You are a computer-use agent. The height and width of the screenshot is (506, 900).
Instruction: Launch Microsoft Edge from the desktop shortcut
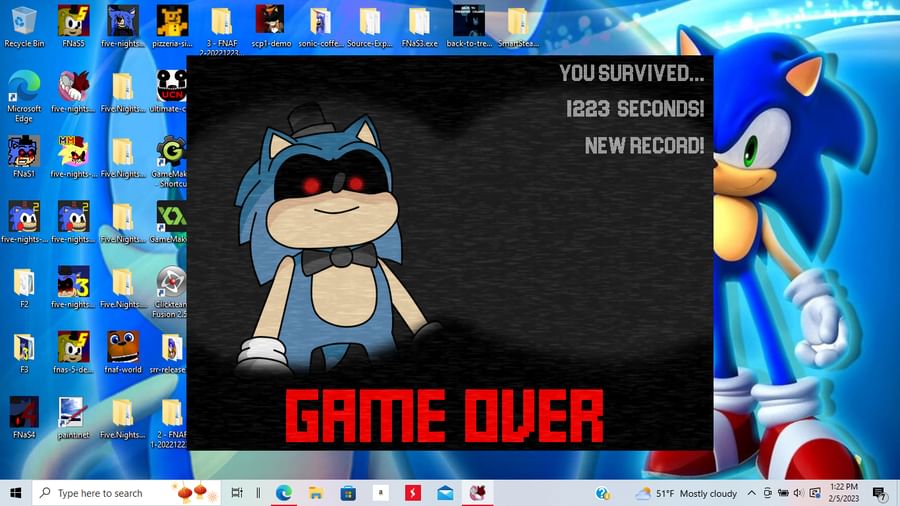click(24, 96)
